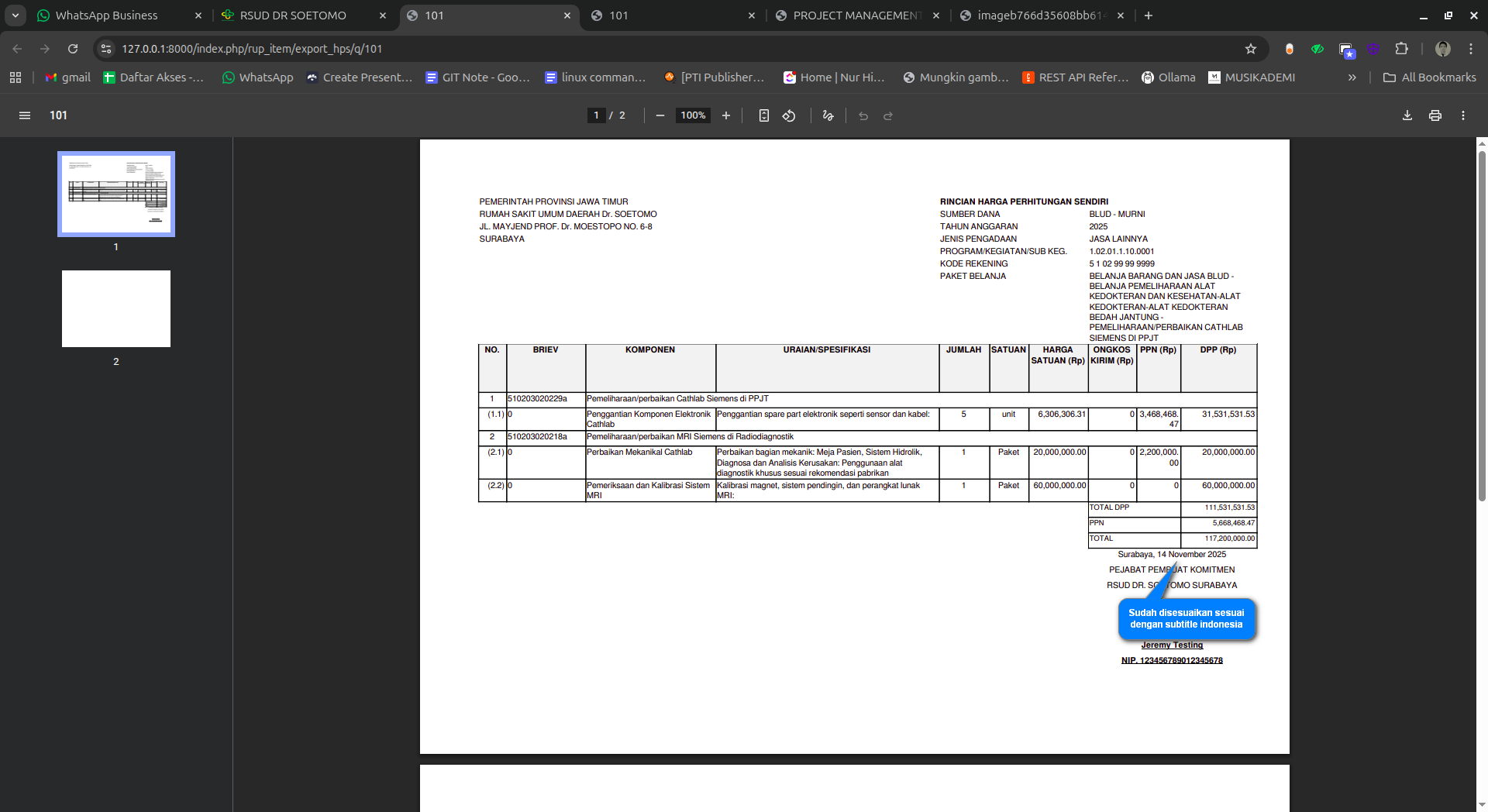
Task: Select the page 2 thumbnail
Action: 116,308
